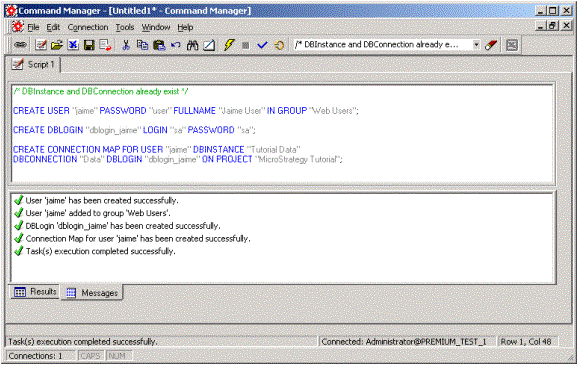Screen dimensions: 578x365
Task: Click the clear script page icon
Action: pos(209,45)
